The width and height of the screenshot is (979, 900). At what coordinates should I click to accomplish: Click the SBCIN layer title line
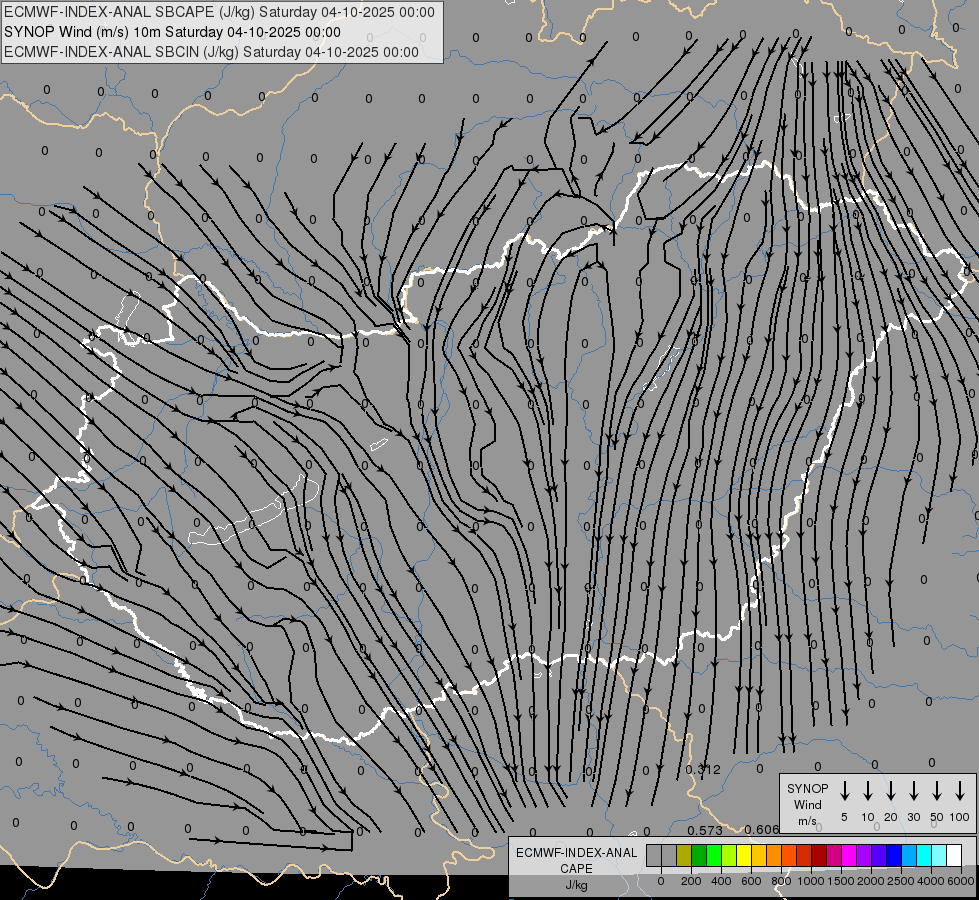[x=211, y=52]
